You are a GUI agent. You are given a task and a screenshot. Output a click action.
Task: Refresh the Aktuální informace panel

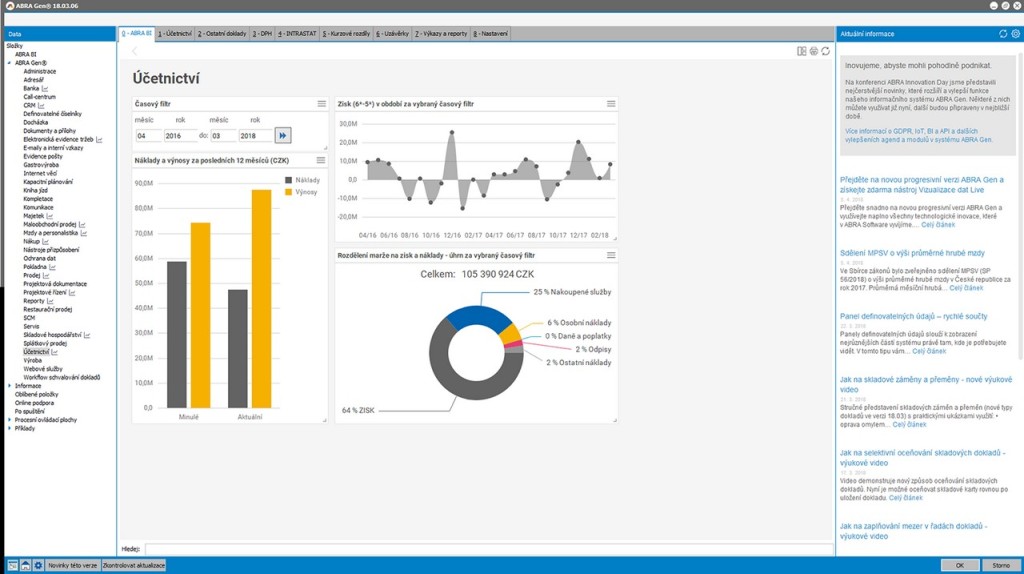tap(1003, 33)
